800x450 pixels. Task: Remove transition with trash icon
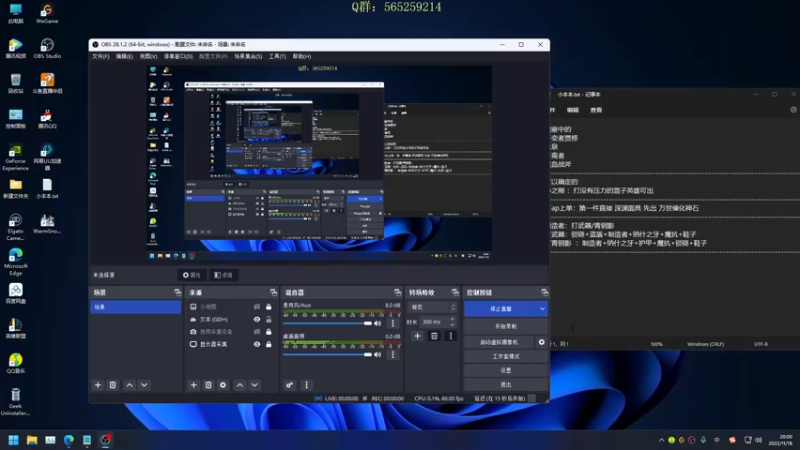coord(434,336)
